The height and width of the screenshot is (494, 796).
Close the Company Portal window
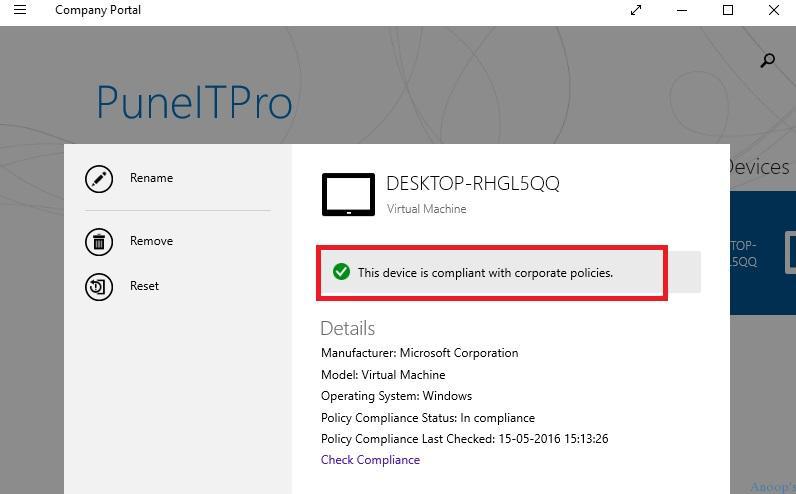tap(774, 10)
